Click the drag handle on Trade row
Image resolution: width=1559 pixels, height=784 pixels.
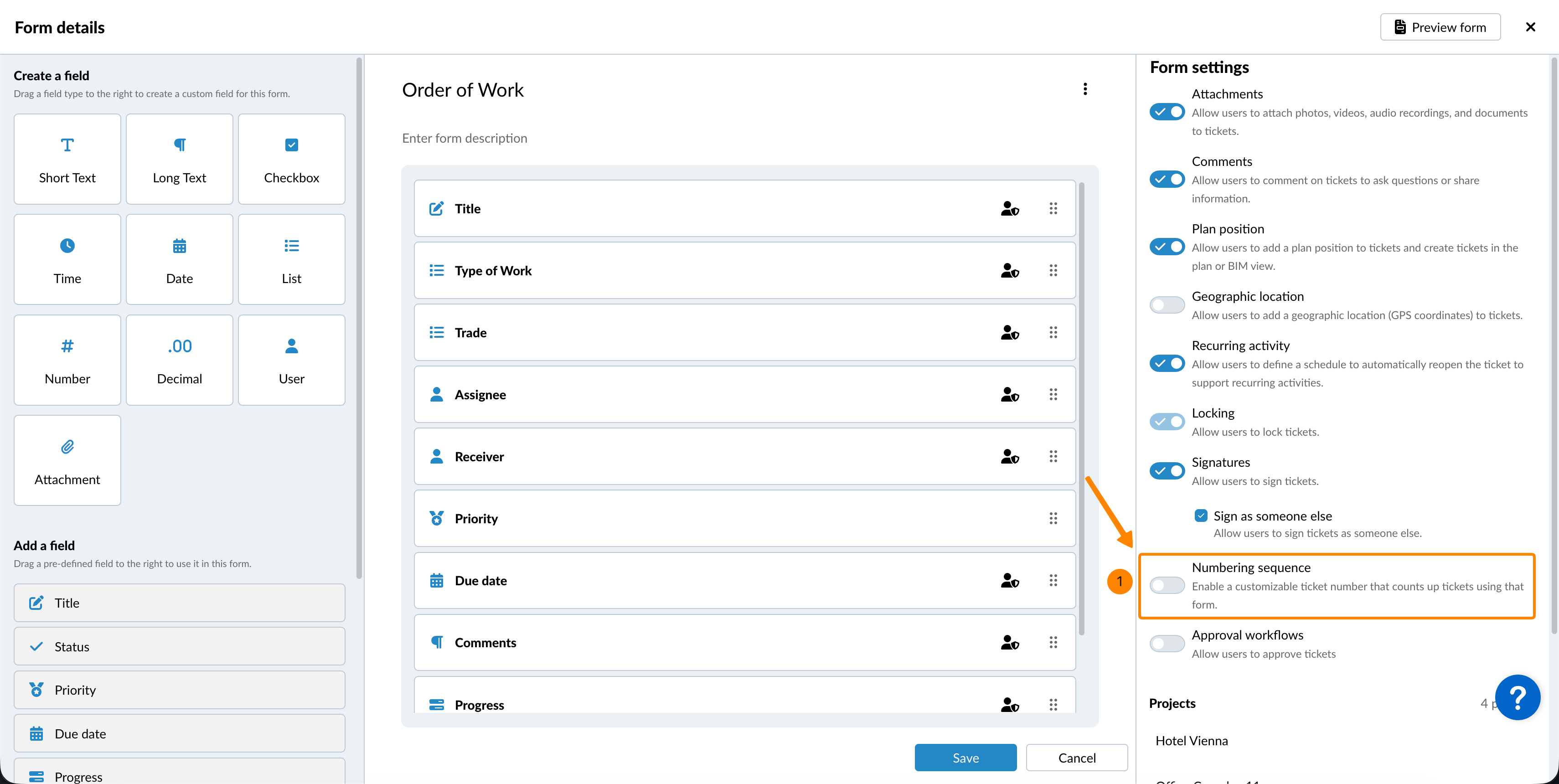click(1053, 333)
